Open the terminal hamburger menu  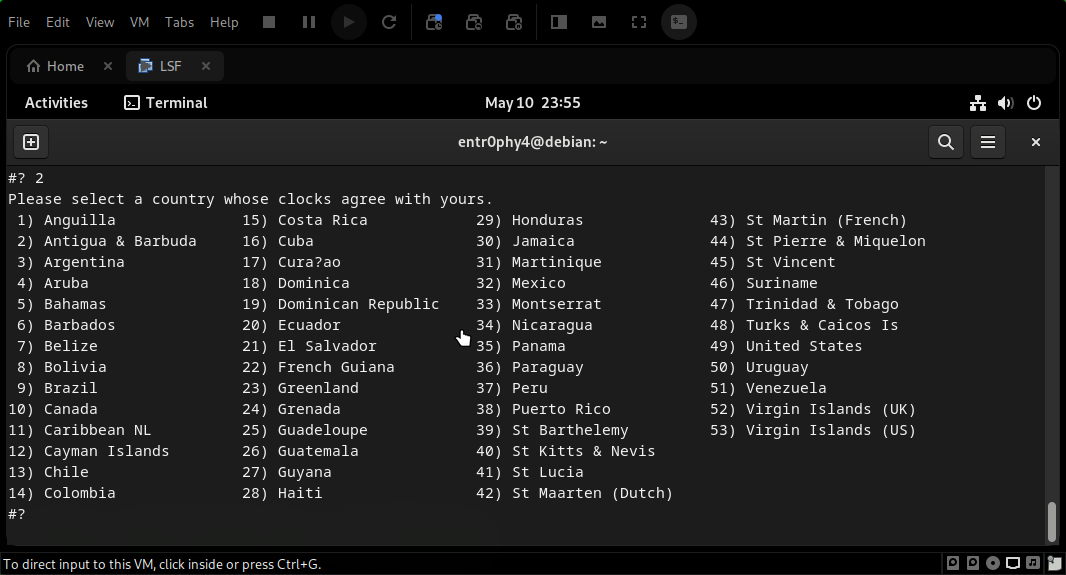tap(988, 142)
